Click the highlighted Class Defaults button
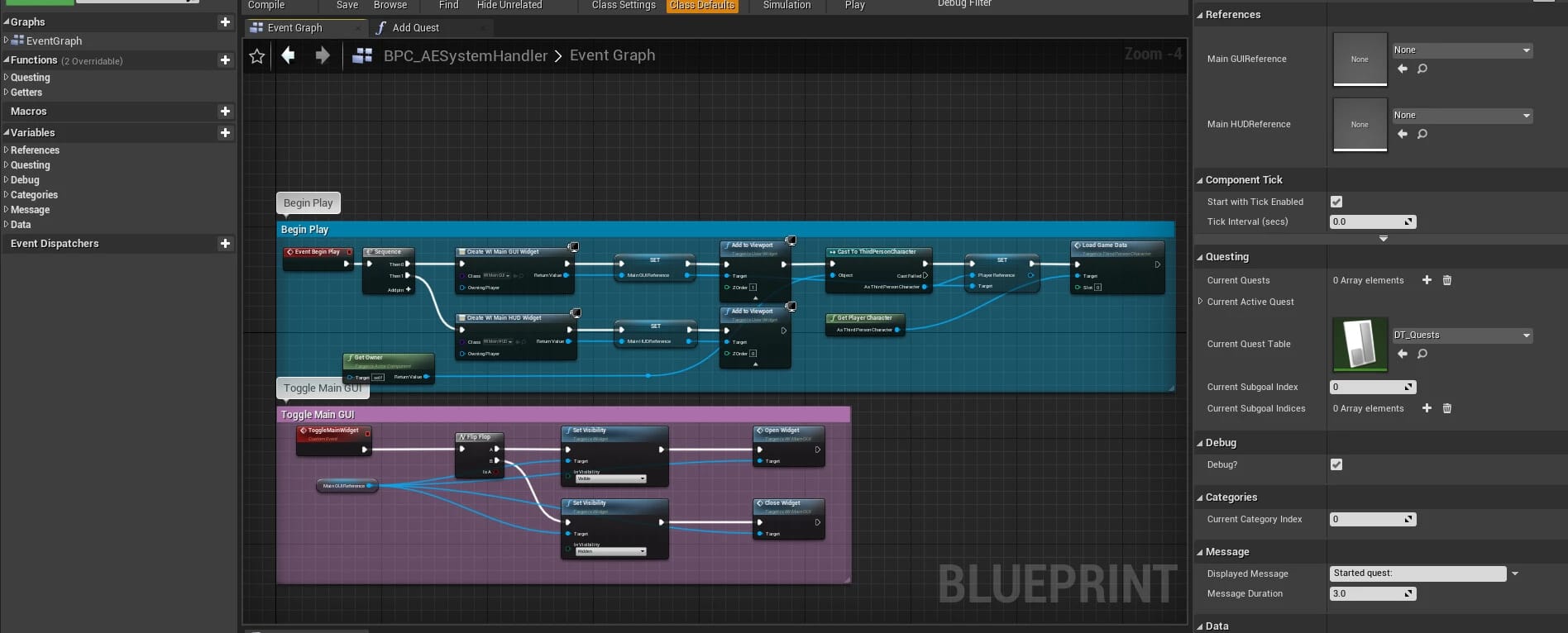The image size is (1568, 633). coord(702,5)
